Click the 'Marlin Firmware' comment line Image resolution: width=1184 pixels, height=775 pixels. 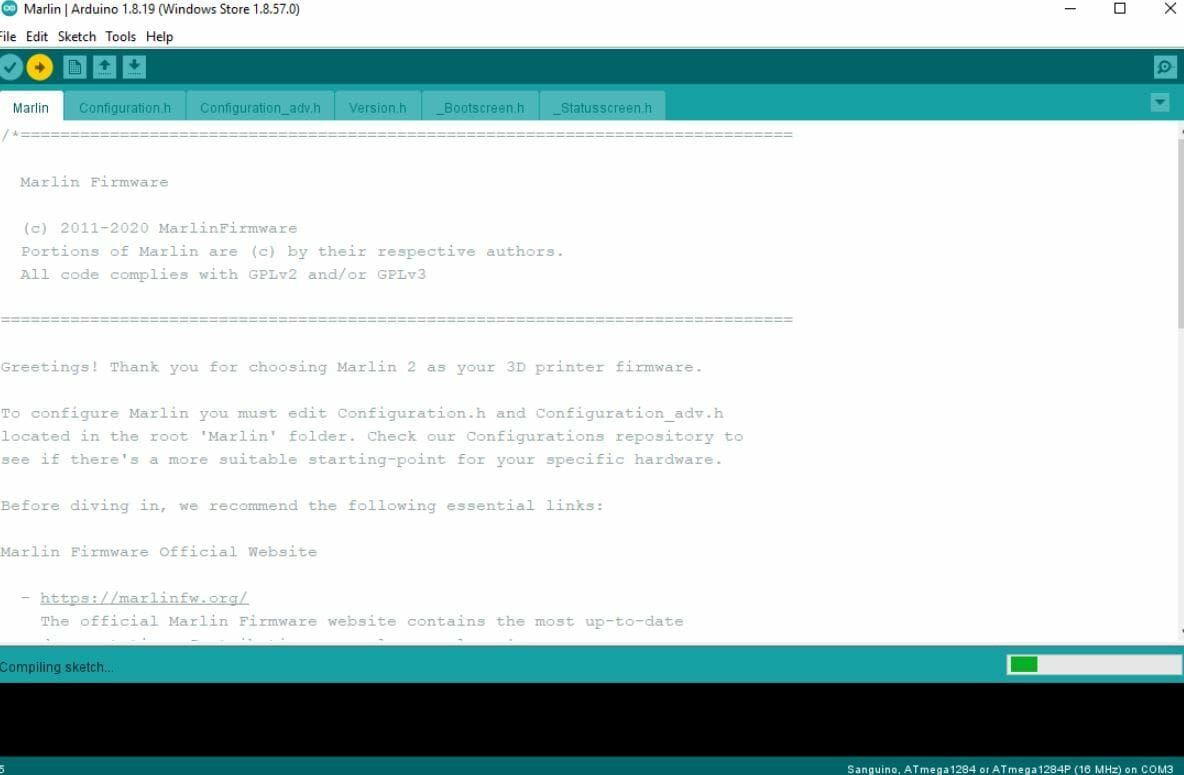(94, 182)
